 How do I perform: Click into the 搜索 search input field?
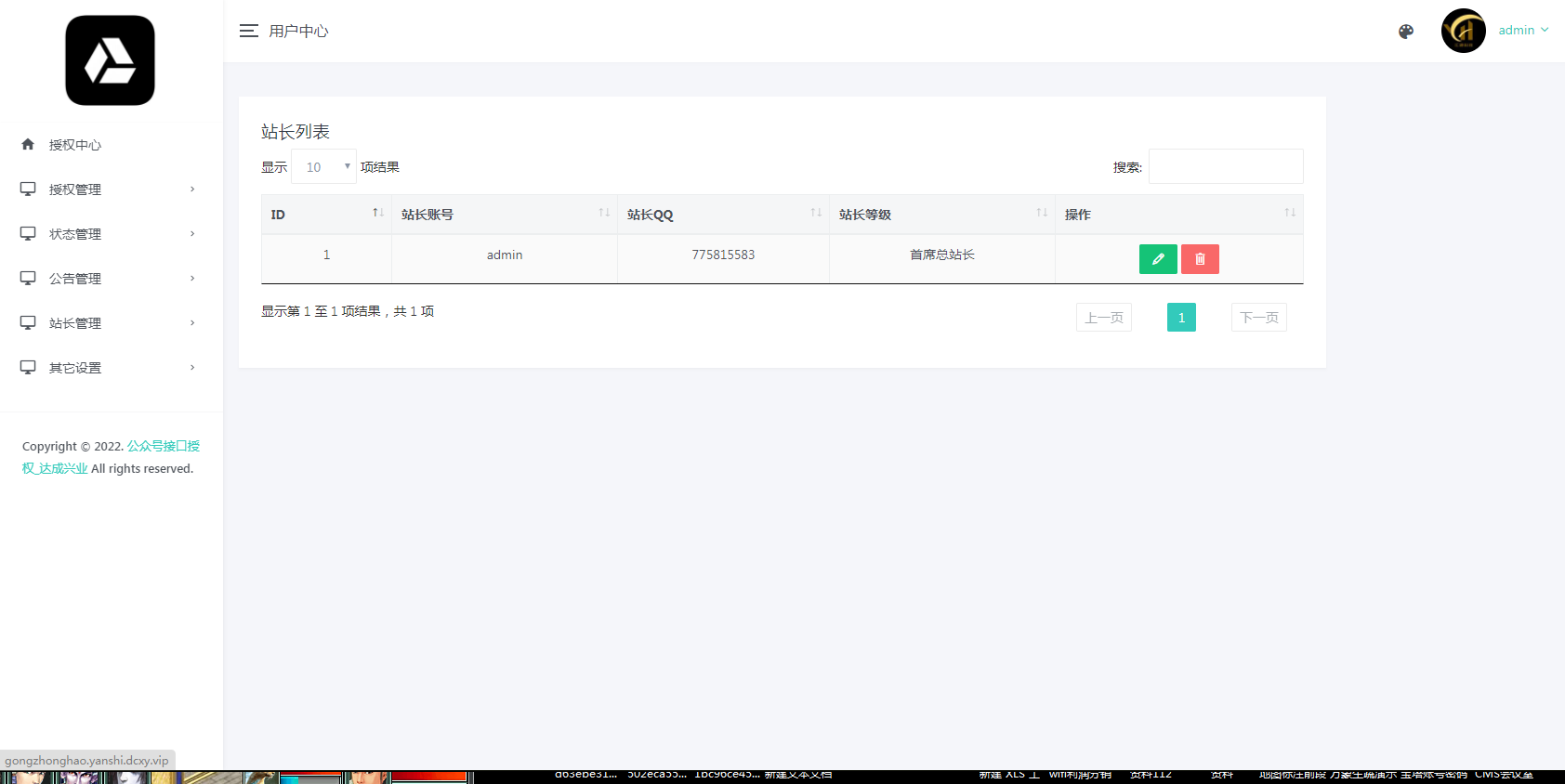[x=1225, y=167]
